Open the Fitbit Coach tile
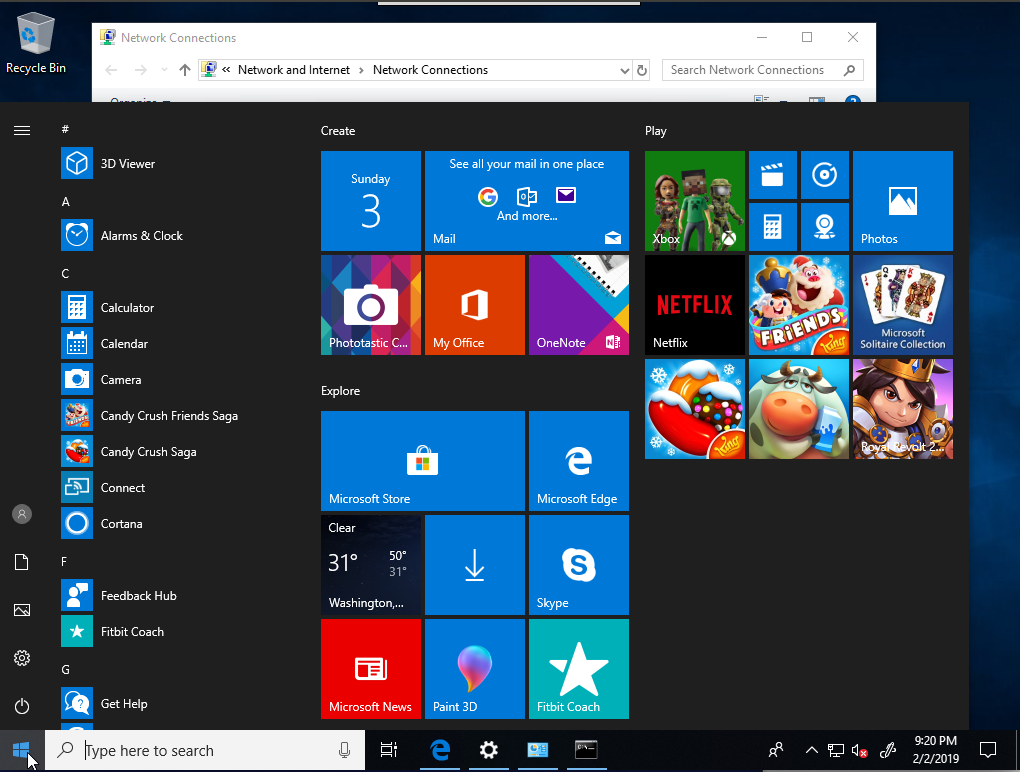Screen dimensions: 1020x772 [x=579, y=669]
